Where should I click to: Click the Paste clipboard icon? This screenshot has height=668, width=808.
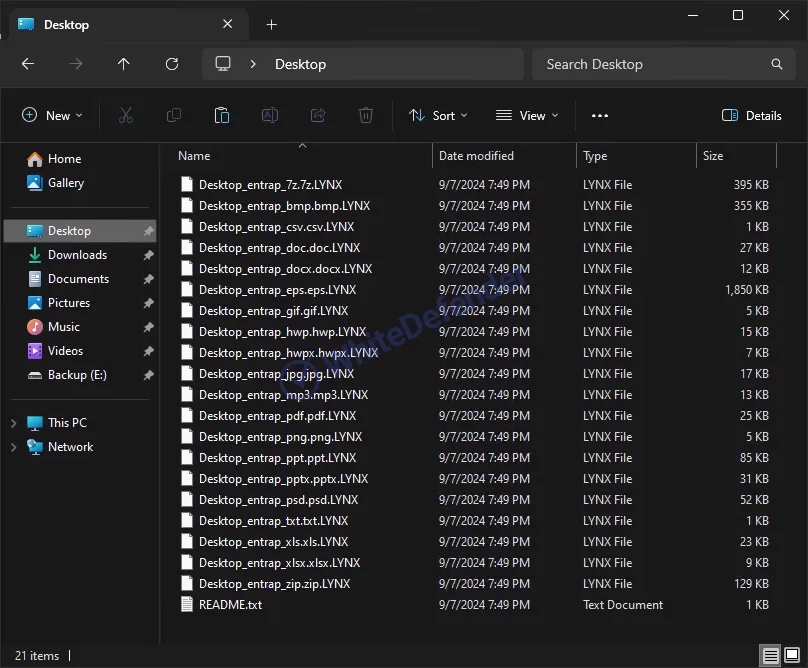[x=222, y=116]
